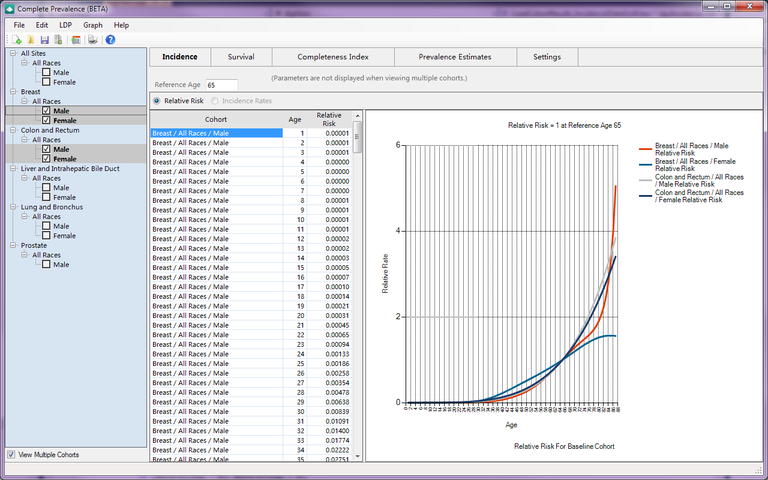Click the Open file toolbar icon
The height and width of the screenshot is (480, 768).
pos(33,40)
